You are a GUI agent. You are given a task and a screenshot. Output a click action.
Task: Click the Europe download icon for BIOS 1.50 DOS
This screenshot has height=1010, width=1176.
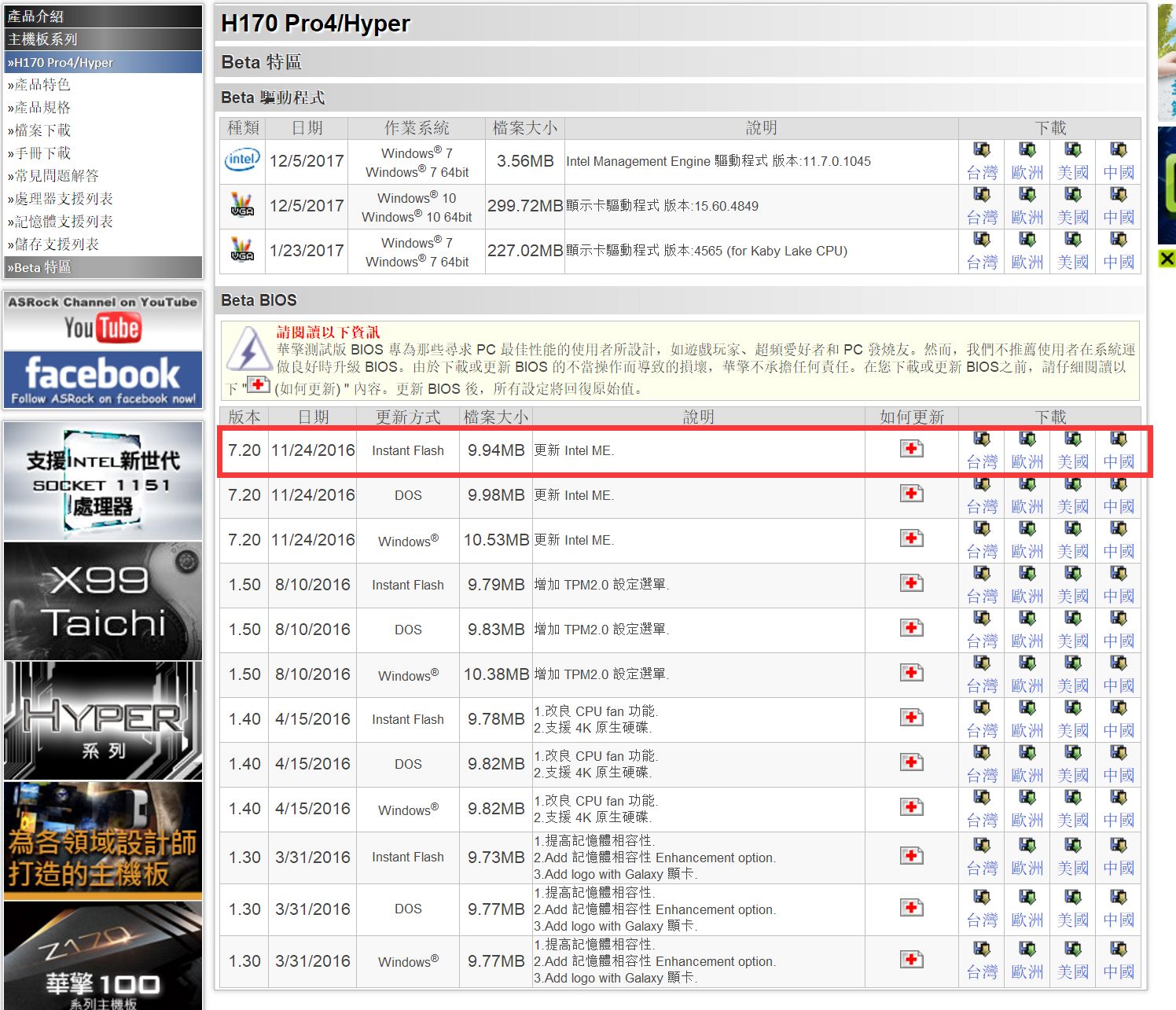click(1027, 619)
